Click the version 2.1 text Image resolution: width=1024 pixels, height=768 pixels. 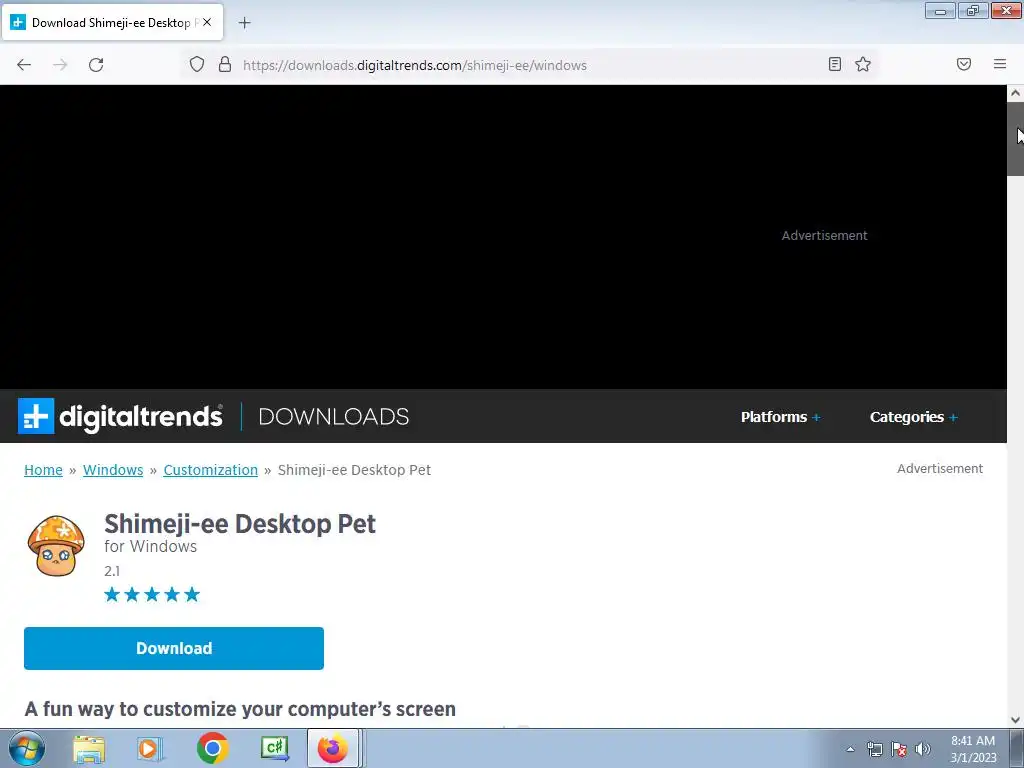coord(112,571)
